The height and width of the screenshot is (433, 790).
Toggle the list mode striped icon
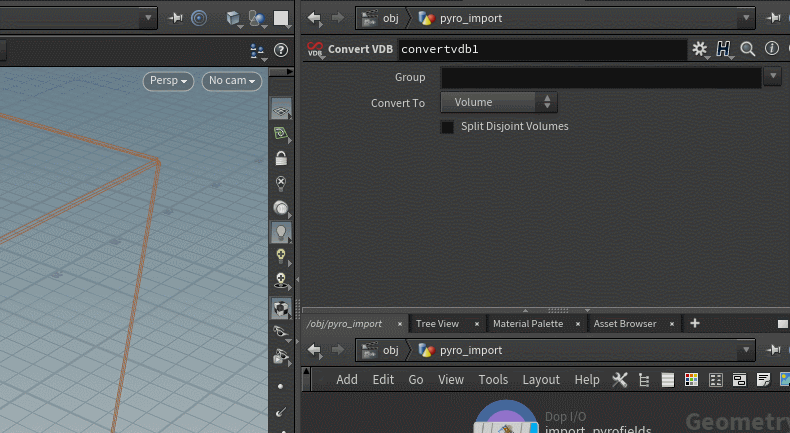pyautogui.click(x=668, y=380)
